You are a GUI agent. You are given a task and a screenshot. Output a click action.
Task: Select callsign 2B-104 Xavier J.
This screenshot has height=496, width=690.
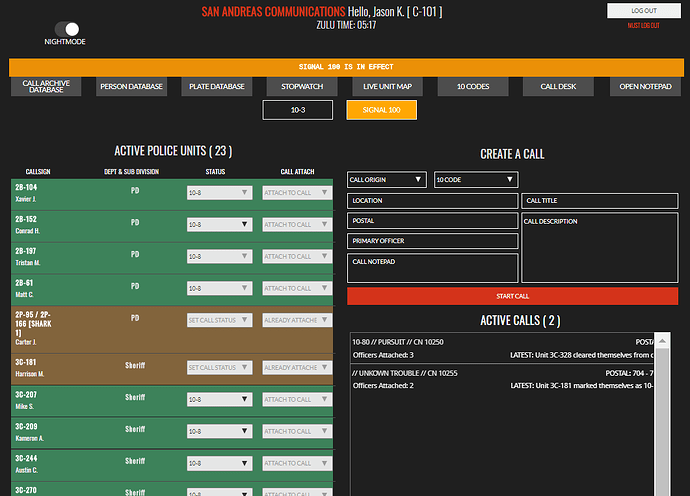tap(26, 193)
